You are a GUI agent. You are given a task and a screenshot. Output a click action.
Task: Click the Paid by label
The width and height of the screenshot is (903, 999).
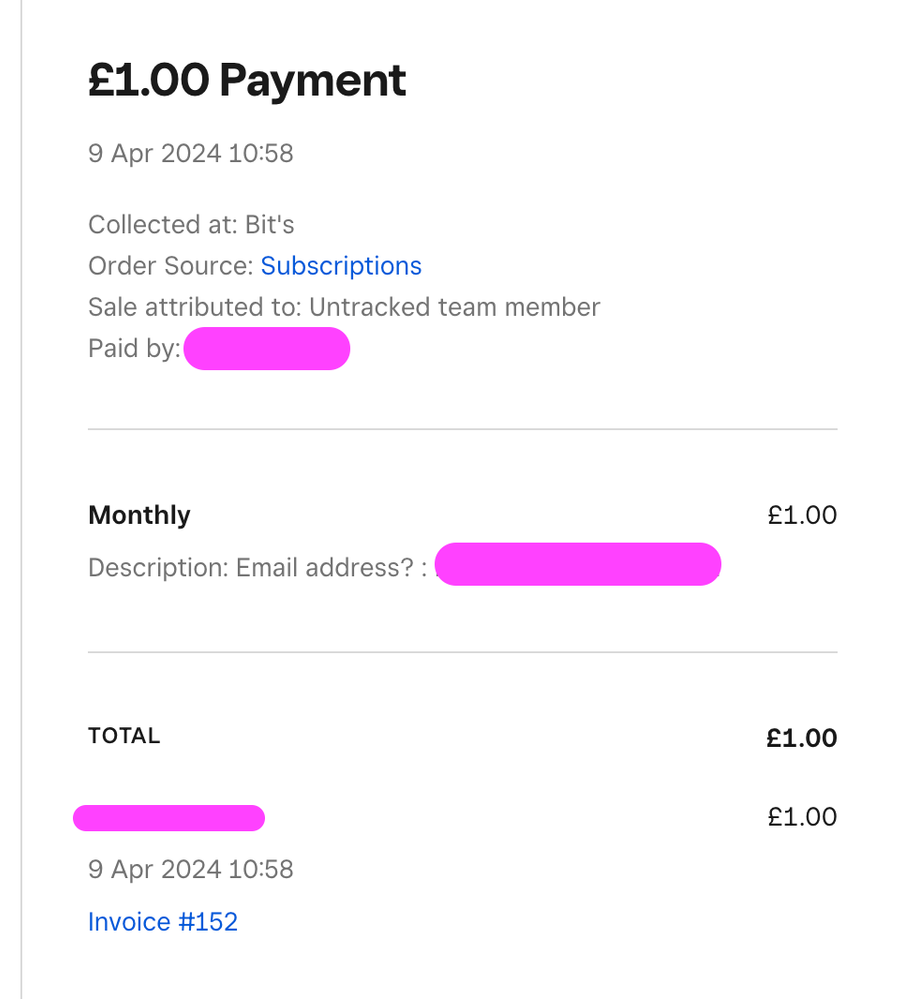[x=133, y=348]
